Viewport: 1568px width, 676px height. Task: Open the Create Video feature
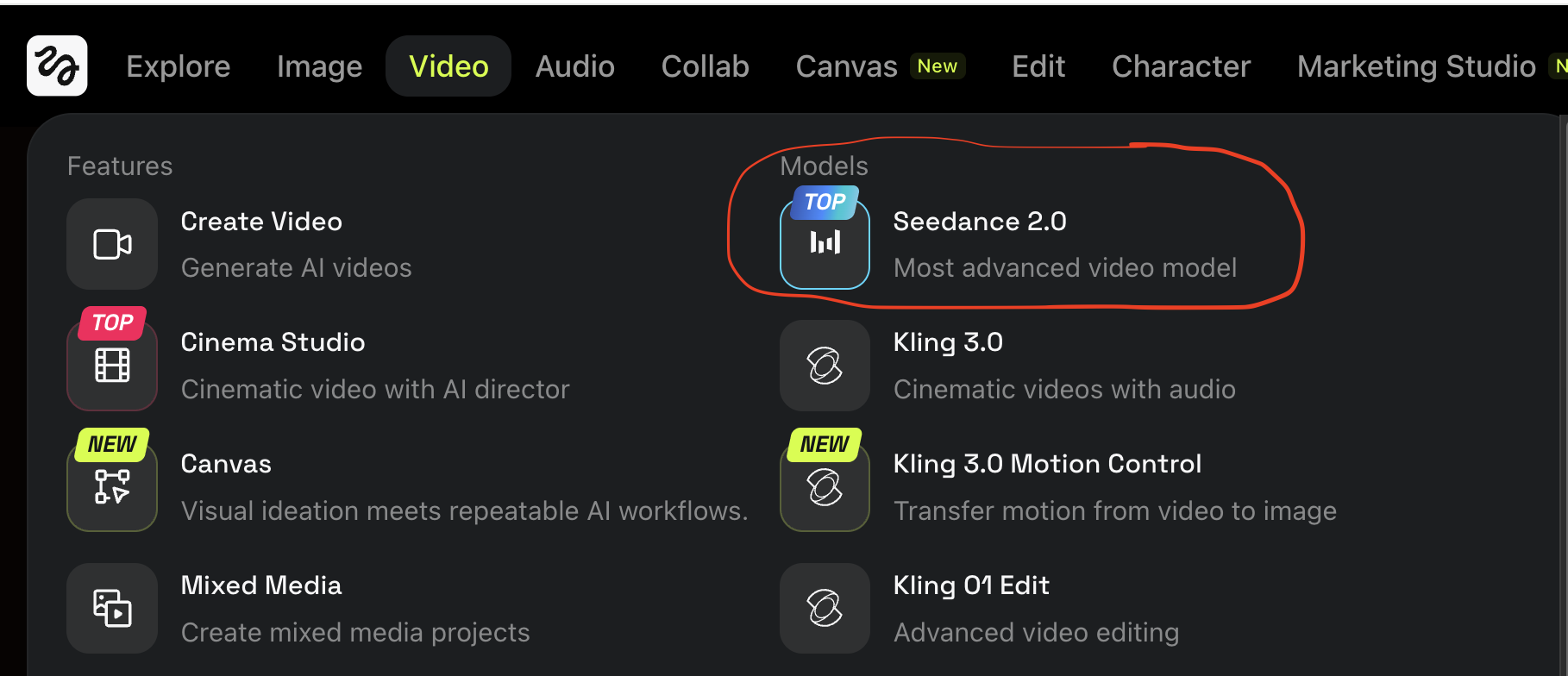[x=261, y=222]
